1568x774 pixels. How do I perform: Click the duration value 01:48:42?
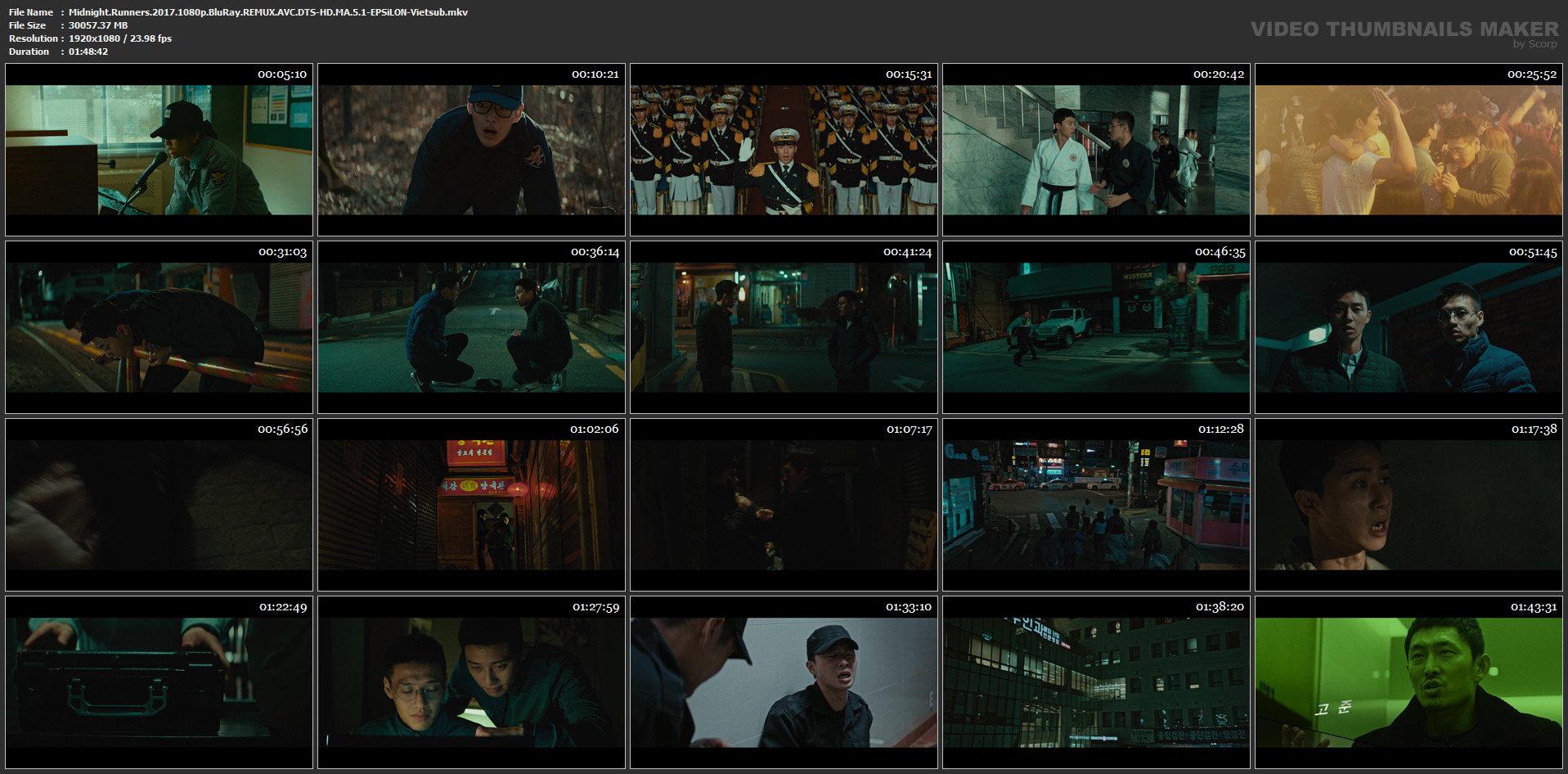pos(88,52)
